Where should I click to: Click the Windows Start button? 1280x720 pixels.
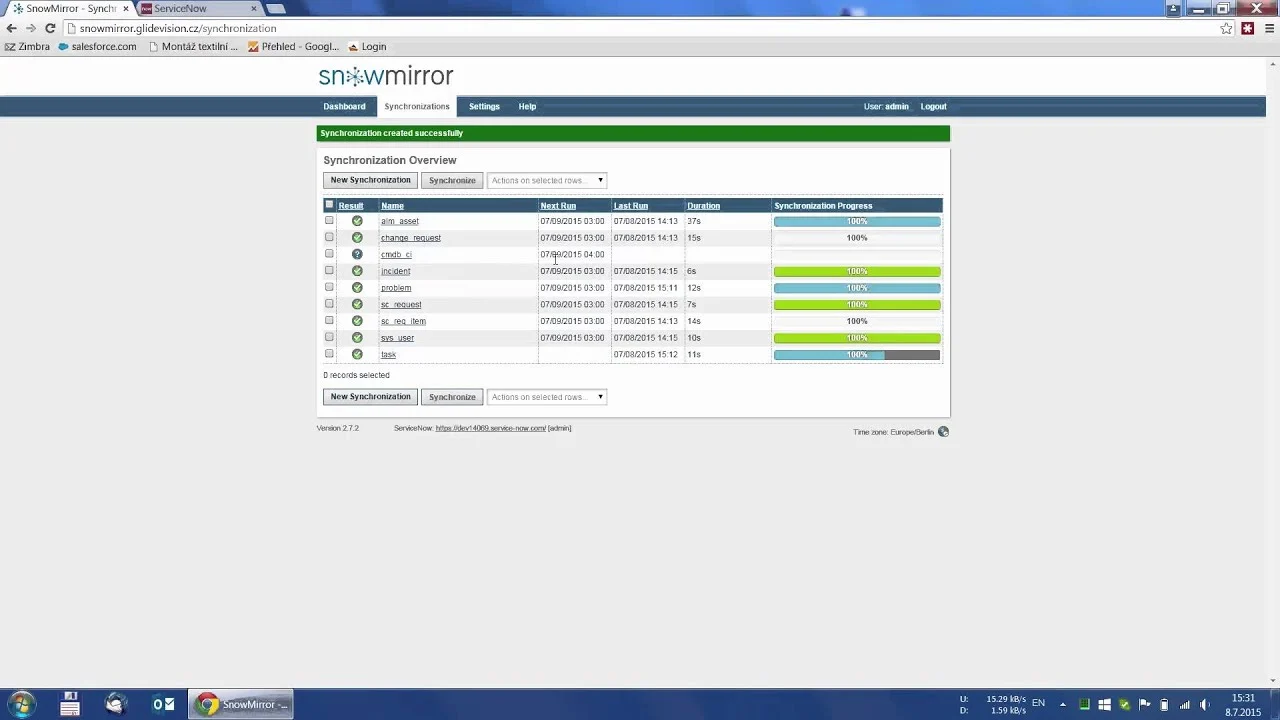[x=22, y=704]
